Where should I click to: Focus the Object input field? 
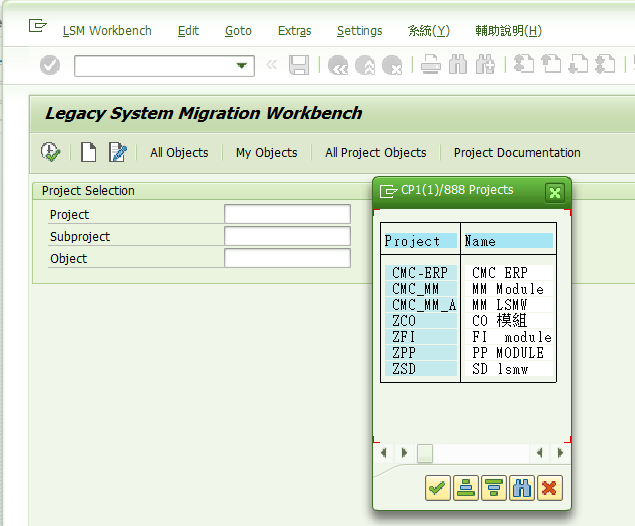click(x=287, y=258)
